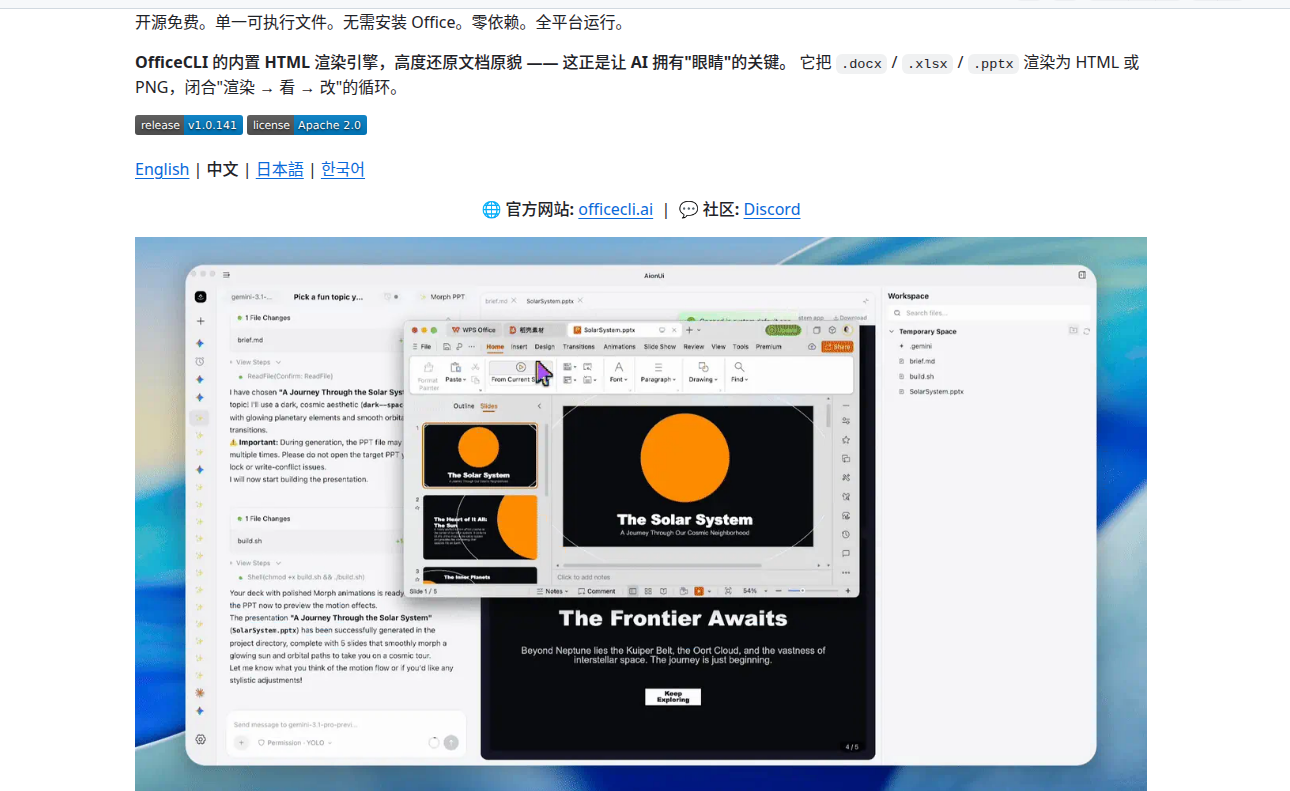Open the officecli.ai website link
1290x791 pixels.
616,209
